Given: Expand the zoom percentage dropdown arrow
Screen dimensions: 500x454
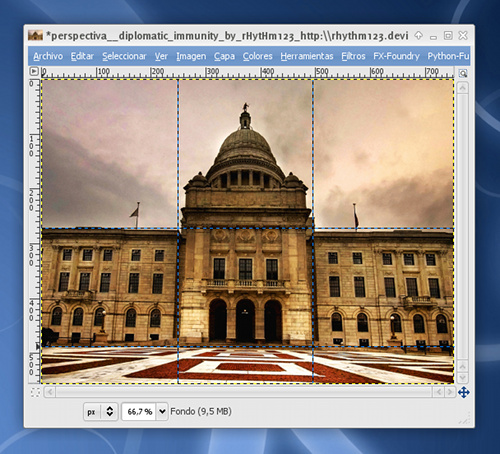Looking at the screenshot, I should click(162, 412).
